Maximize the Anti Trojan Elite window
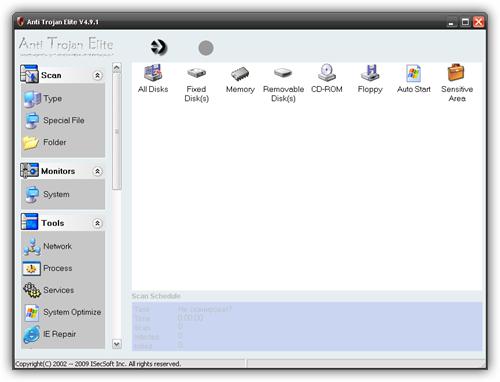The width and height of the screenshot is (500, 382). 465,22
